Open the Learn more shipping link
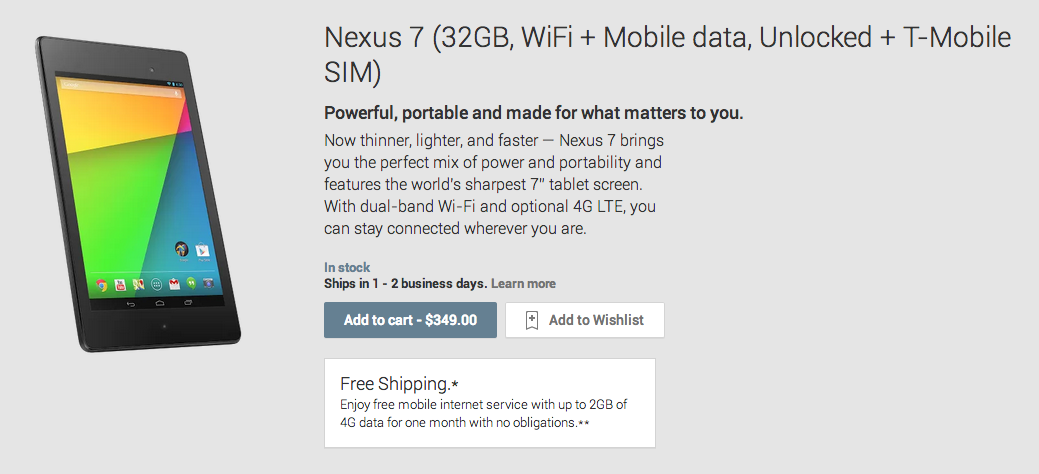 523,284
